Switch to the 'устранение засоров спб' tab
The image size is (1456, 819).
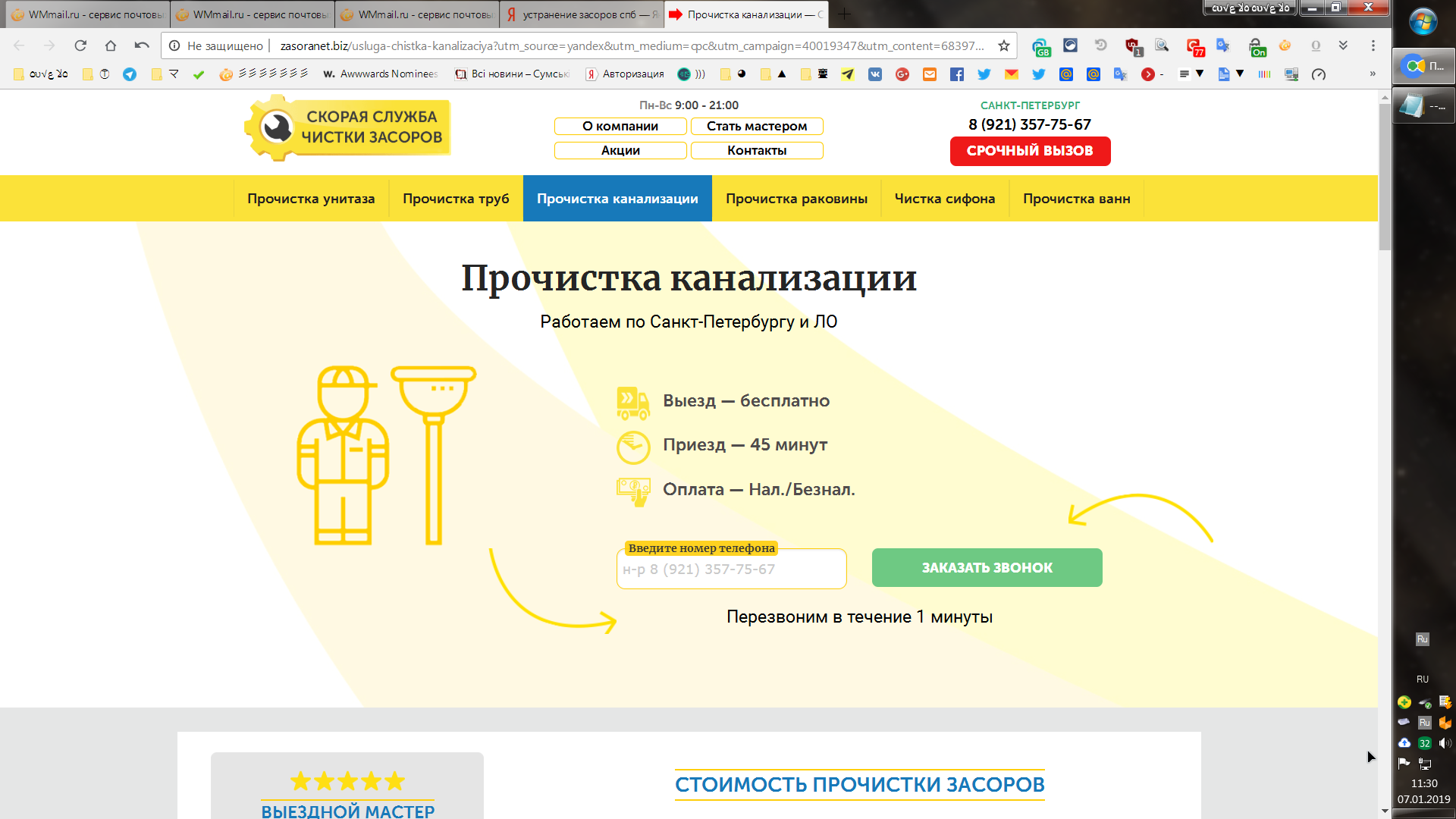582,14
